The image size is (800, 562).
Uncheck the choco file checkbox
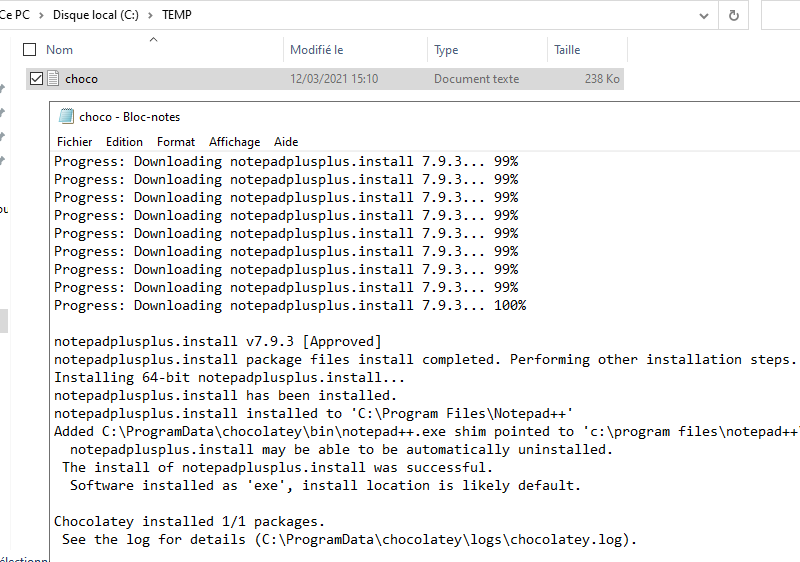click(x=37, y=79)
